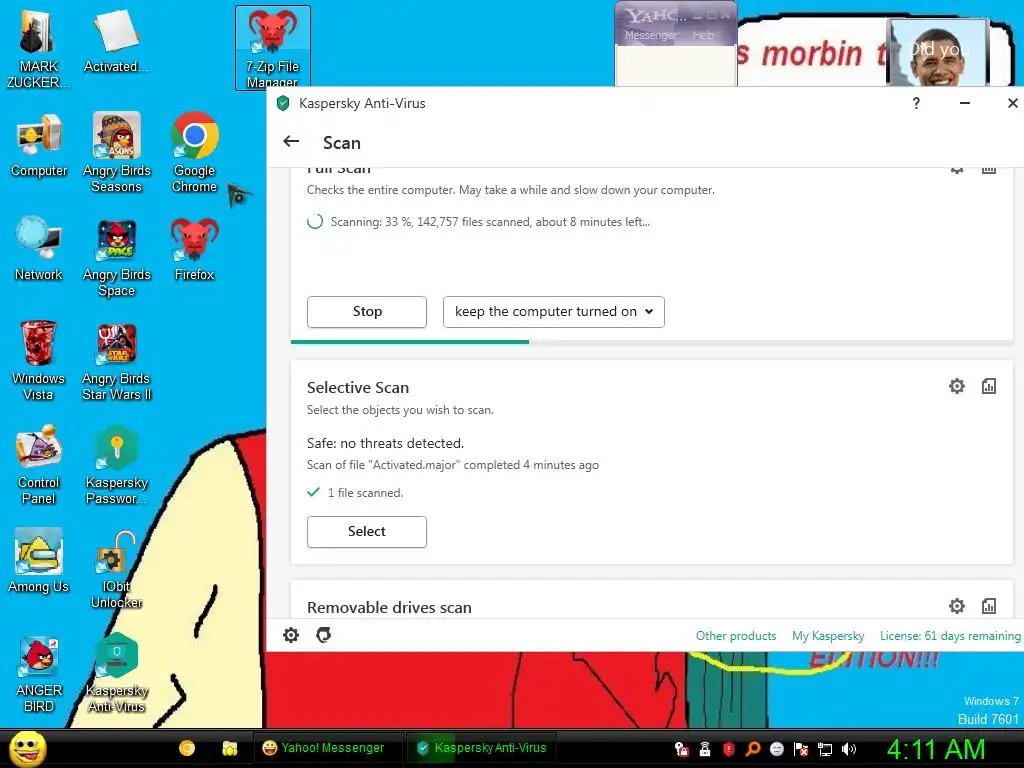
Task: Open Network desktop icon
Action: point(39,249)
